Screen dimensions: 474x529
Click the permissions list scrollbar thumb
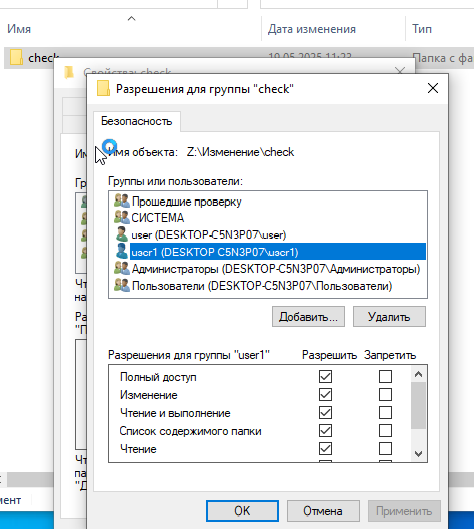[418, 406]
